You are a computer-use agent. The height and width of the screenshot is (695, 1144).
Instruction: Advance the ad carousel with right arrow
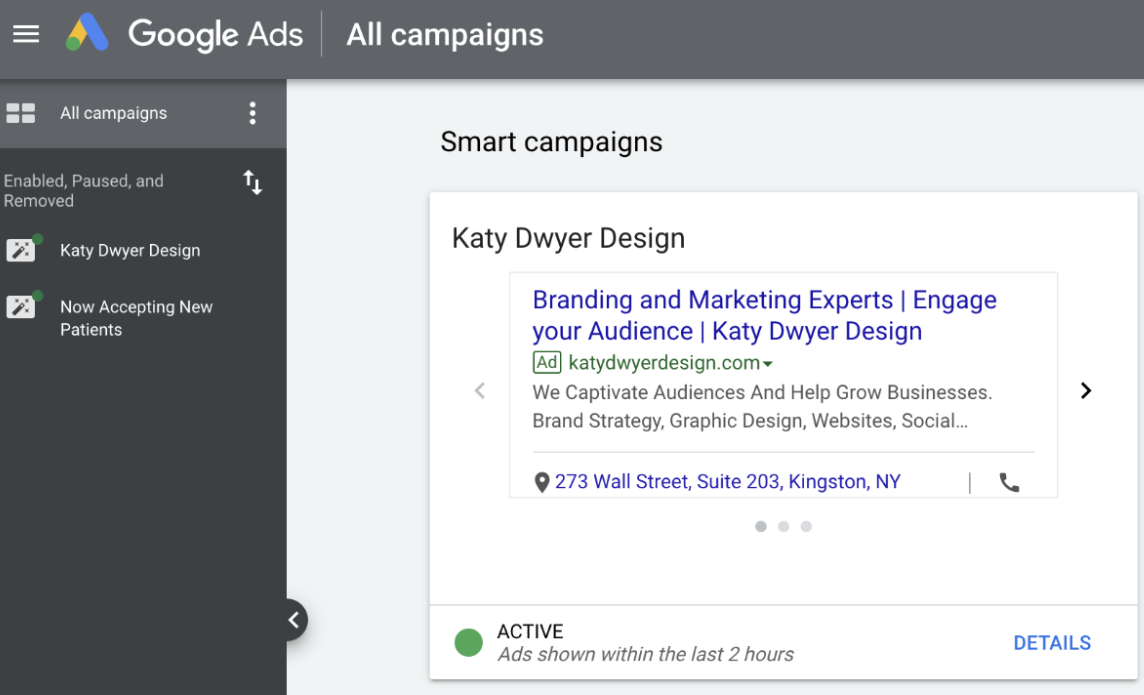pos(1086,391)
